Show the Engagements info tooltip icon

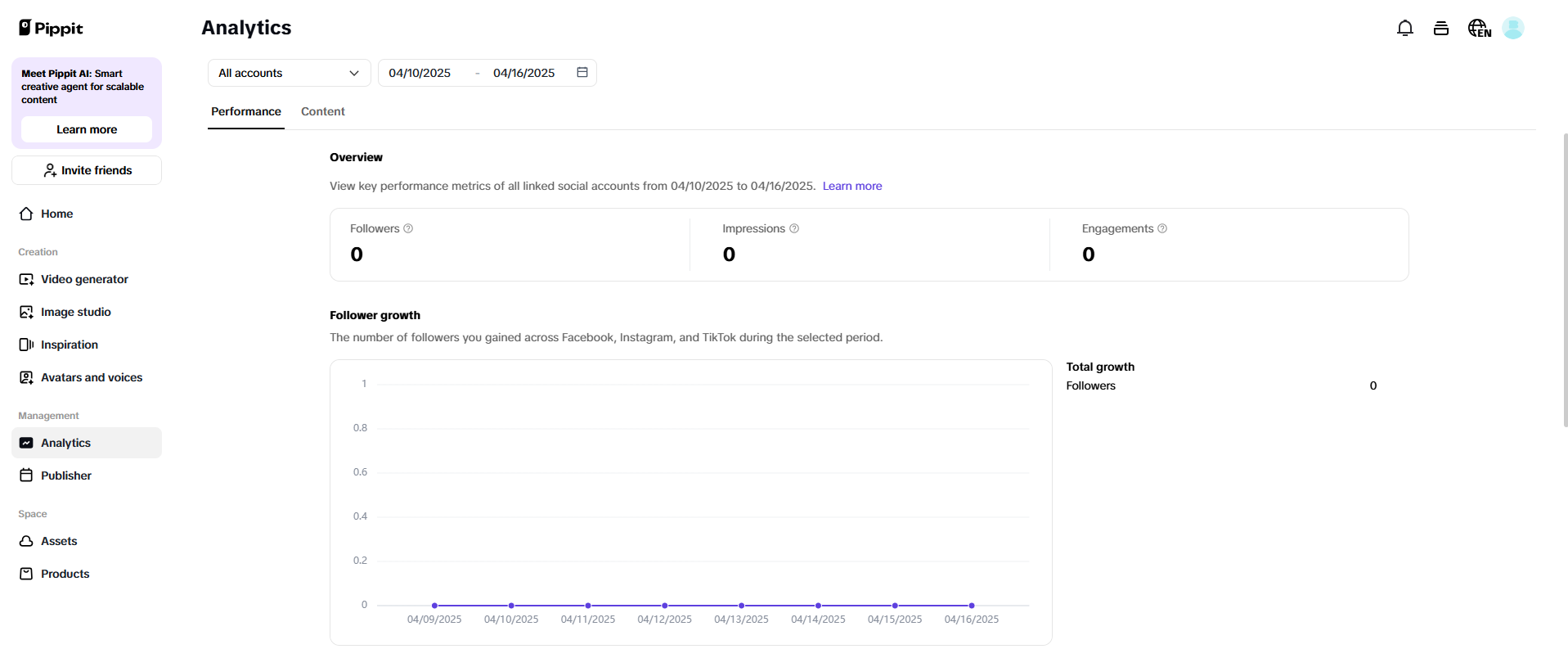pos(1162,228)
